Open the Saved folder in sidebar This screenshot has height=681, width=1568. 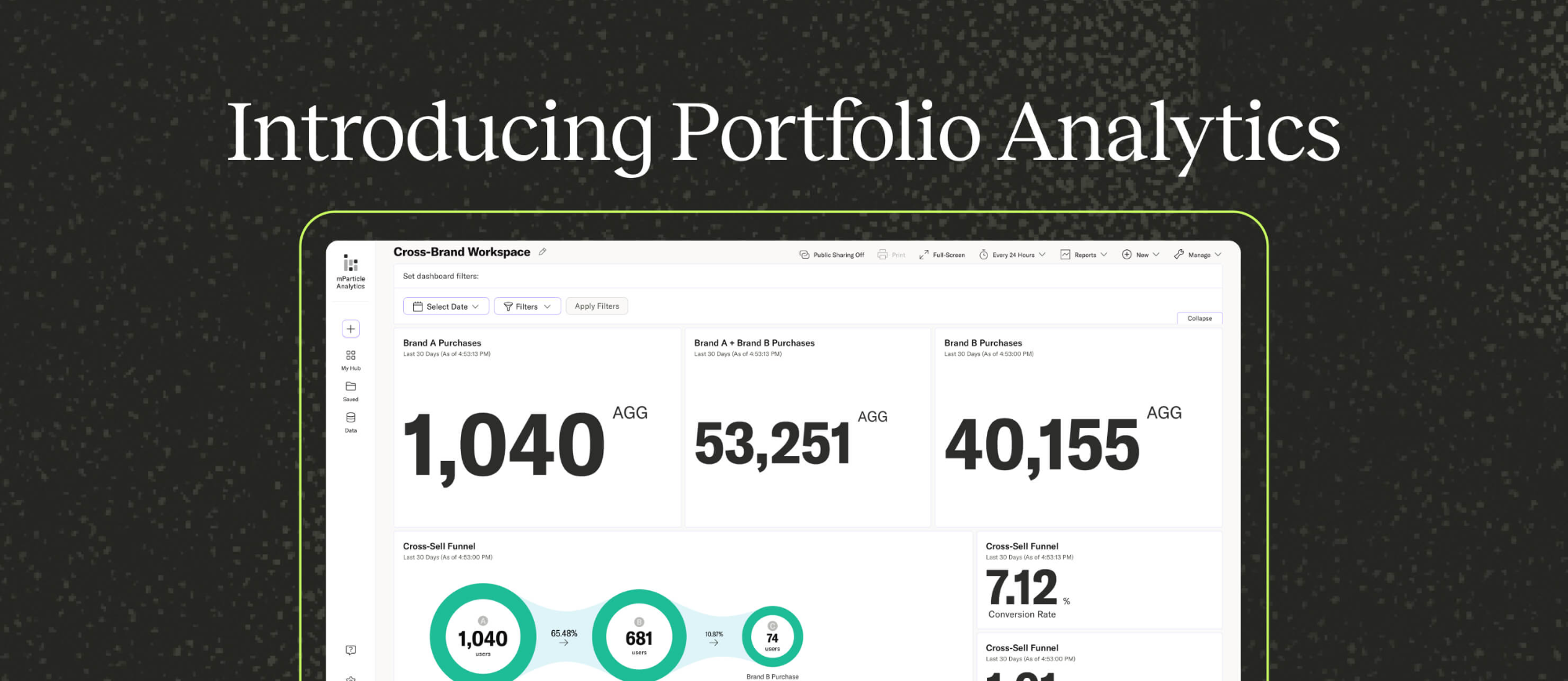[350, 391]
